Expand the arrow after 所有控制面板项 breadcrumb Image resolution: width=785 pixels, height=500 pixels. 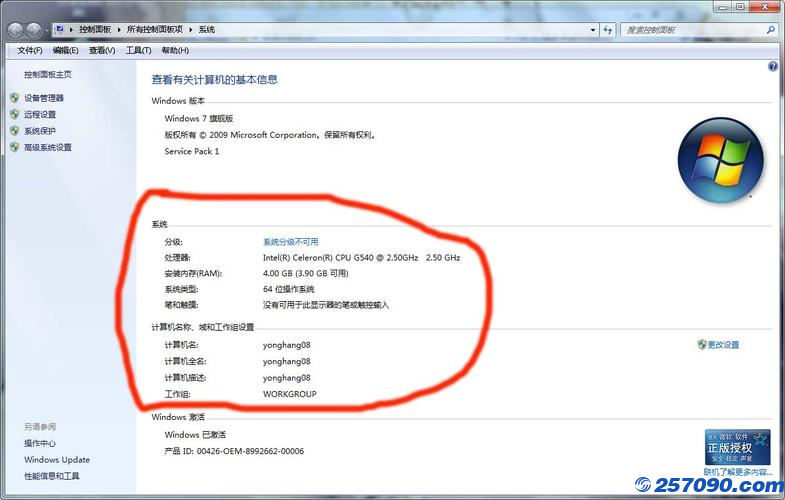pyautogui.click(x=191, y=30)
